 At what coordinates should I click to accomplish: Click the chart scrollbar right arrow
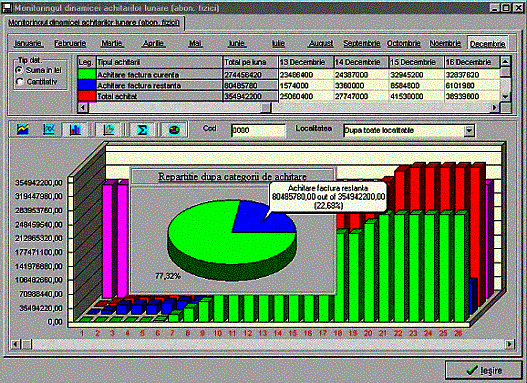tap(510, 344)
